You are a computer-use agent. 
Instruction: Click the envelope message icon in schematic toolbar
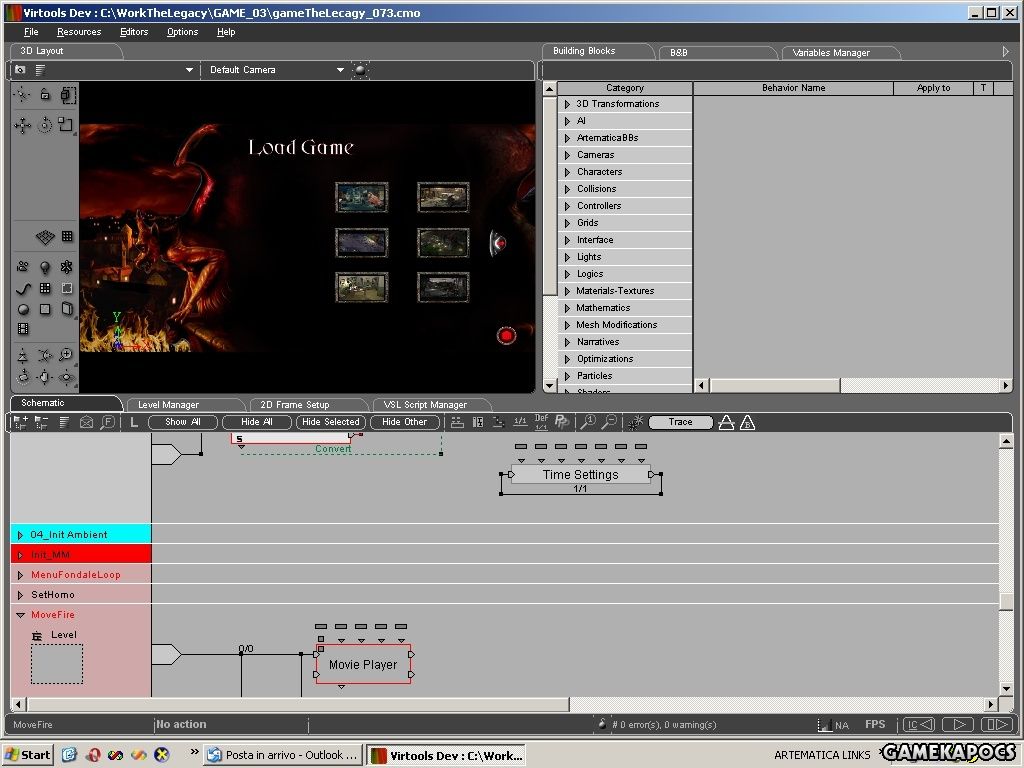pos(86,423)
